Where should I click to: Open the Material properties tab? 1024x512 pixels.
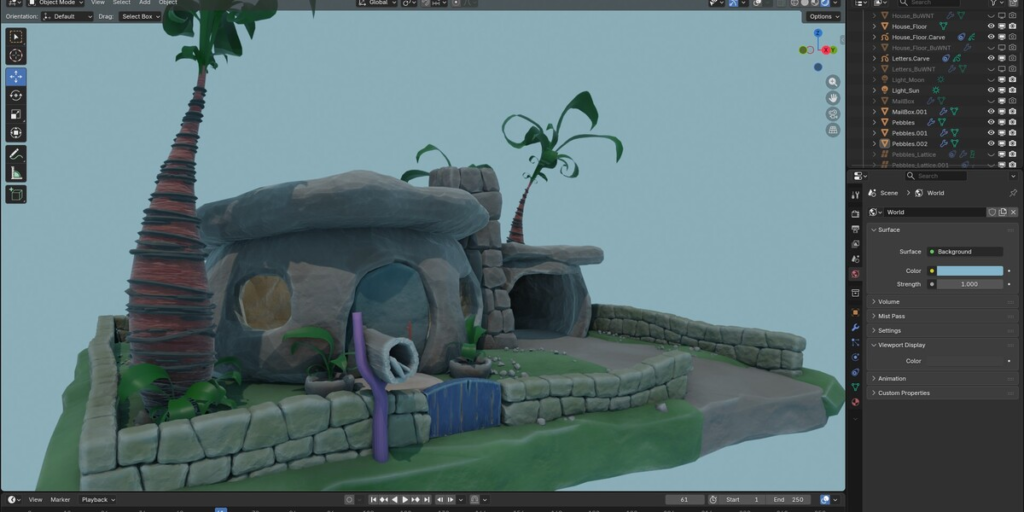coord(855,402)
